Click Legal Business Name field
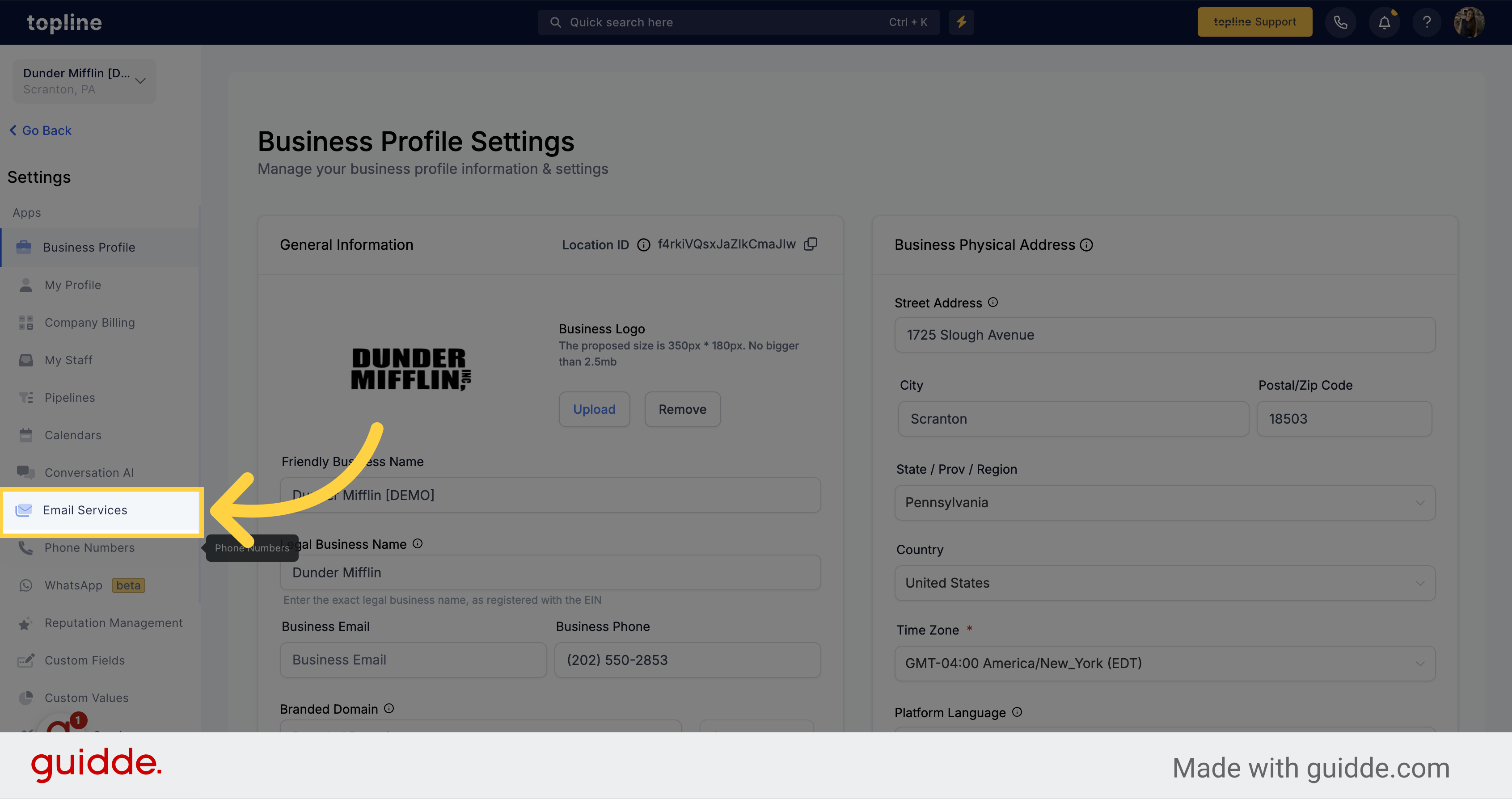Image resolution: width=1512 pixels, height=799 pixels. (550, 572)
